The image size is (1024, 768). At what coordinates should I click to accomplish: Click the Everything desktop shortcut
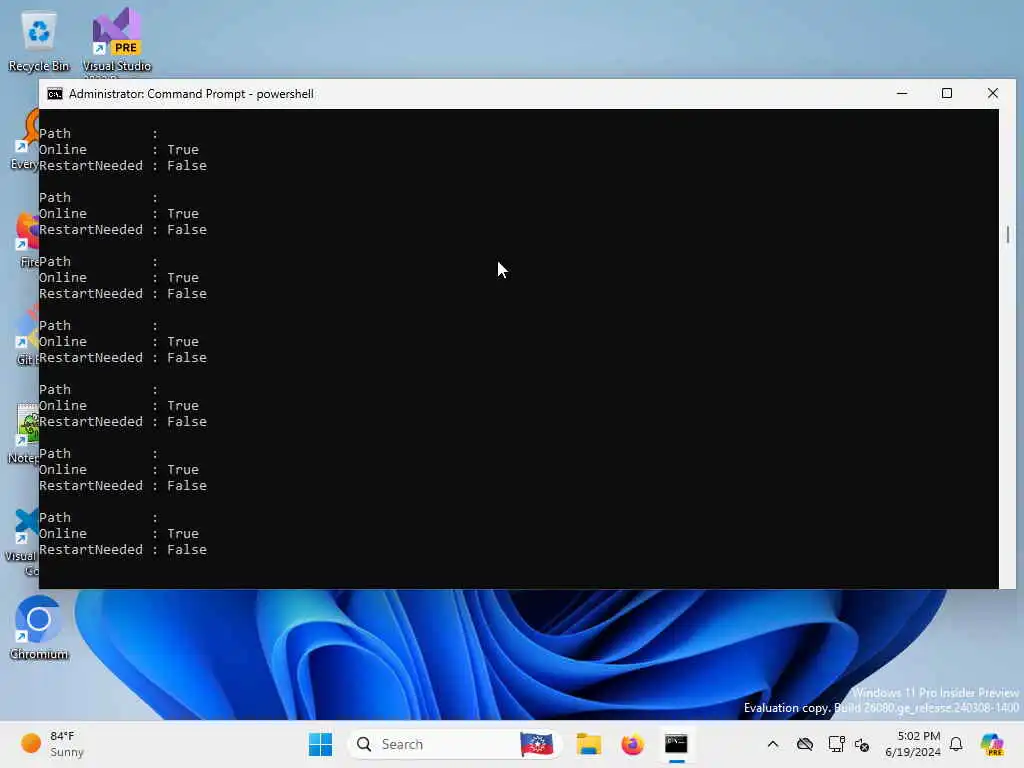coord(25,140)
